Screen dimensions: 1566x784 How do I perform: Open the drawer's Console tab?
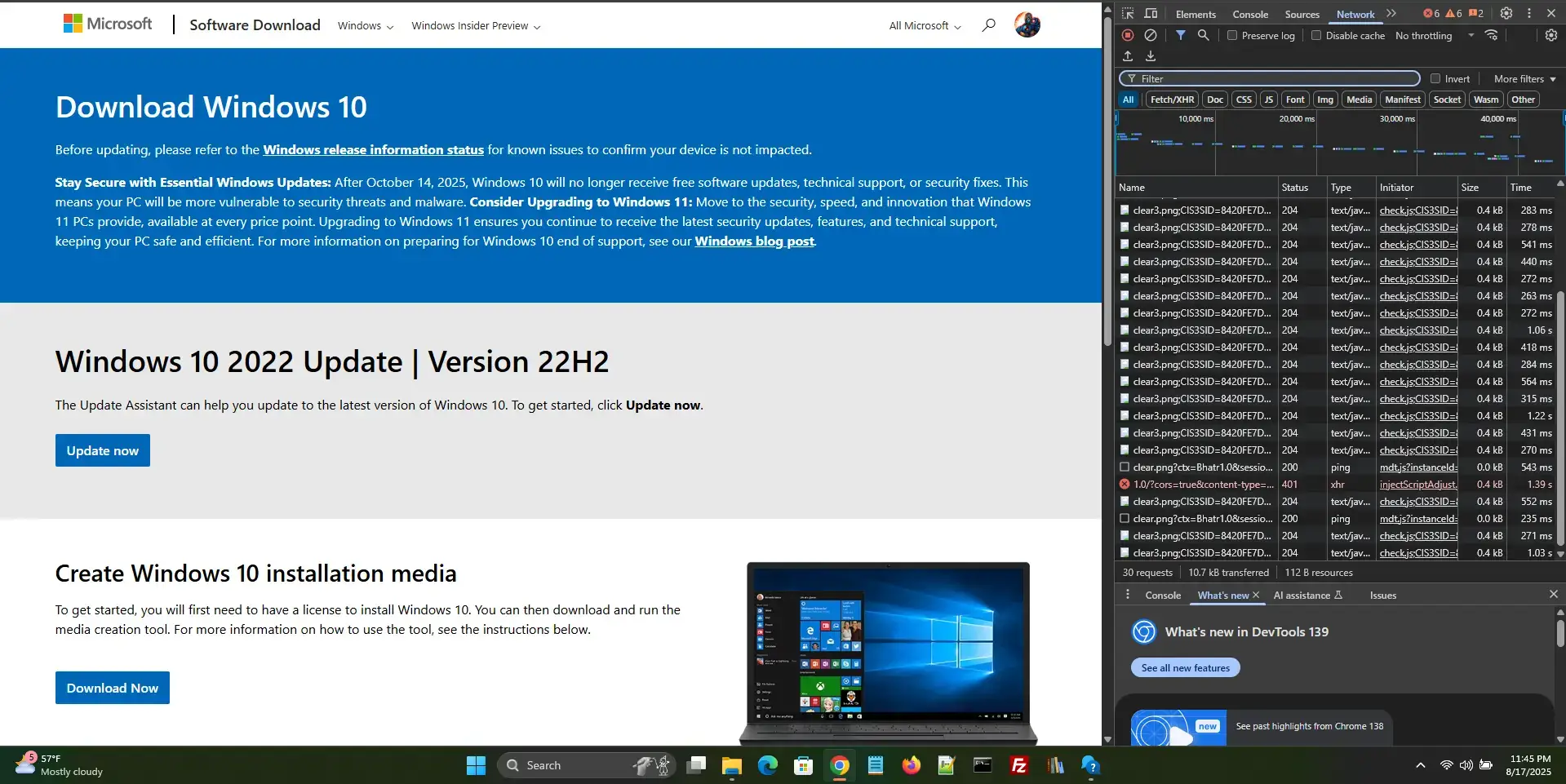[x=1163, y=595]
